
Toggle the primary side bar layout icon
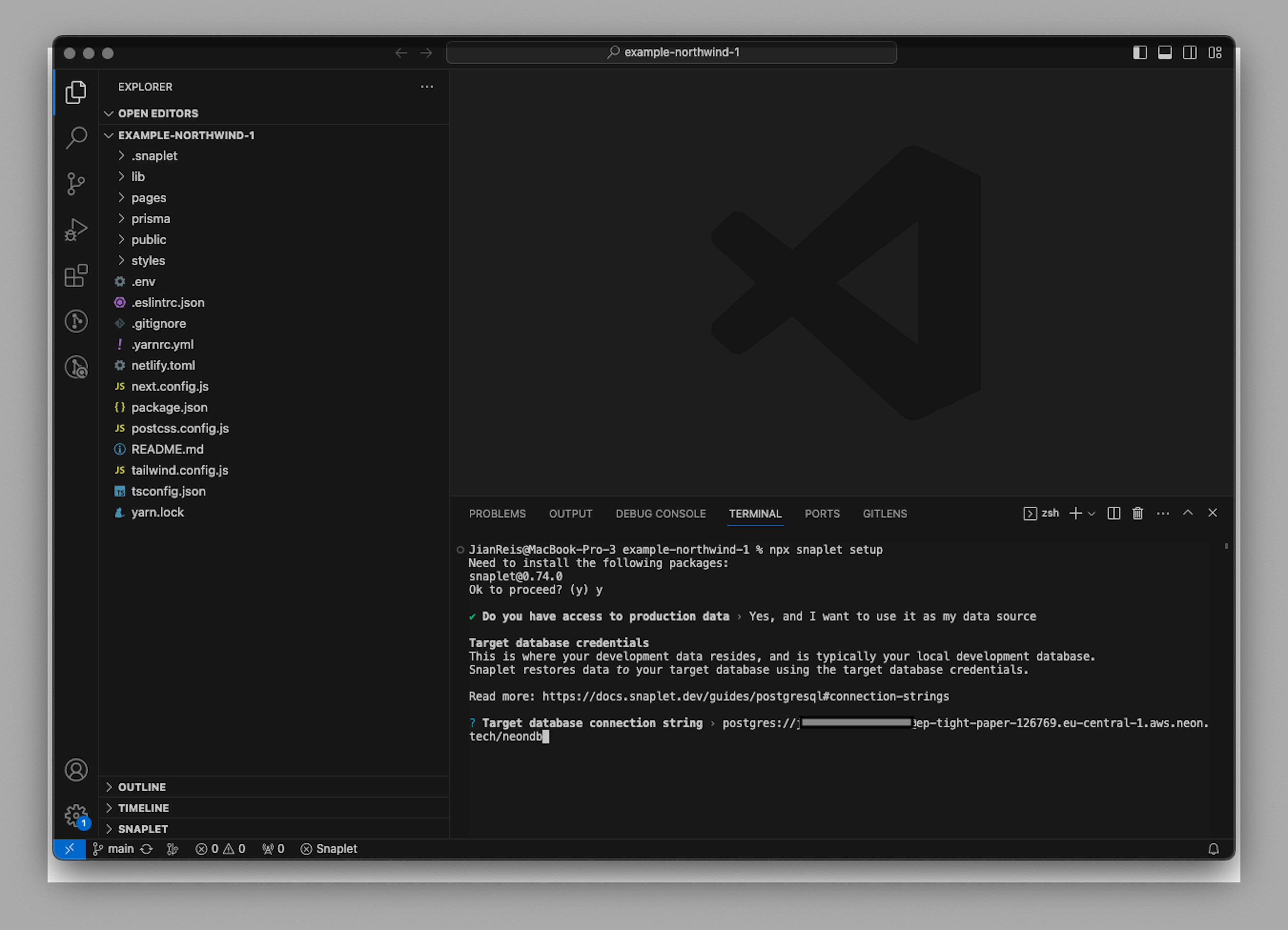click(x=1140, y=53)
